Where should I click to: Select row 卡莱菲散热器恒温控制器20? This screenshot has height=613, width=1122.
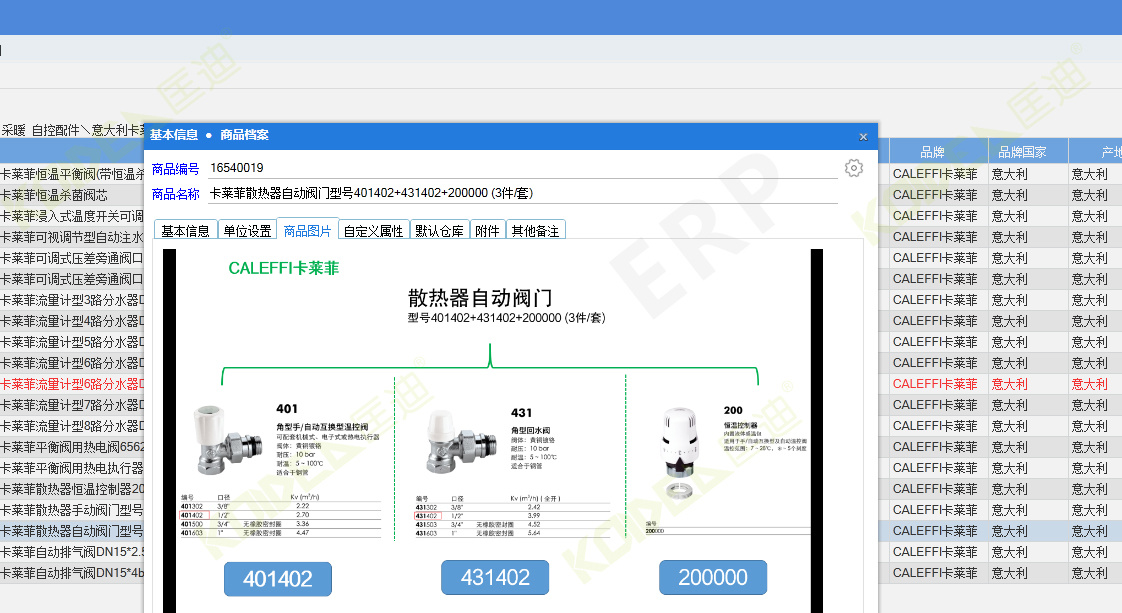coord(72,489)
